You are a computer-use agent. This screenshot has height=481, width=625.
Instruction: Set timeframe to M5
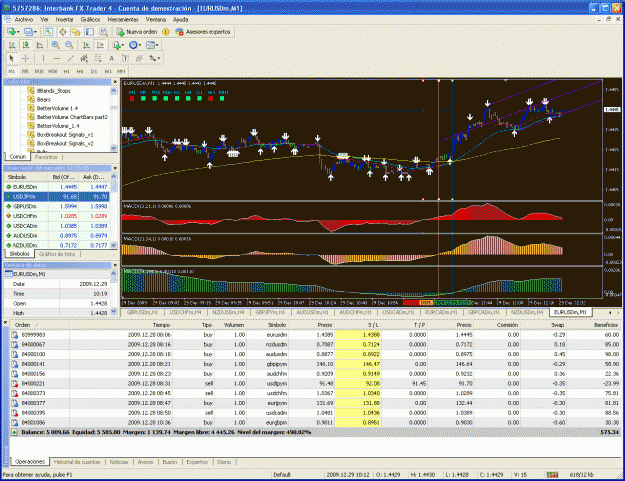pos(25,71)
